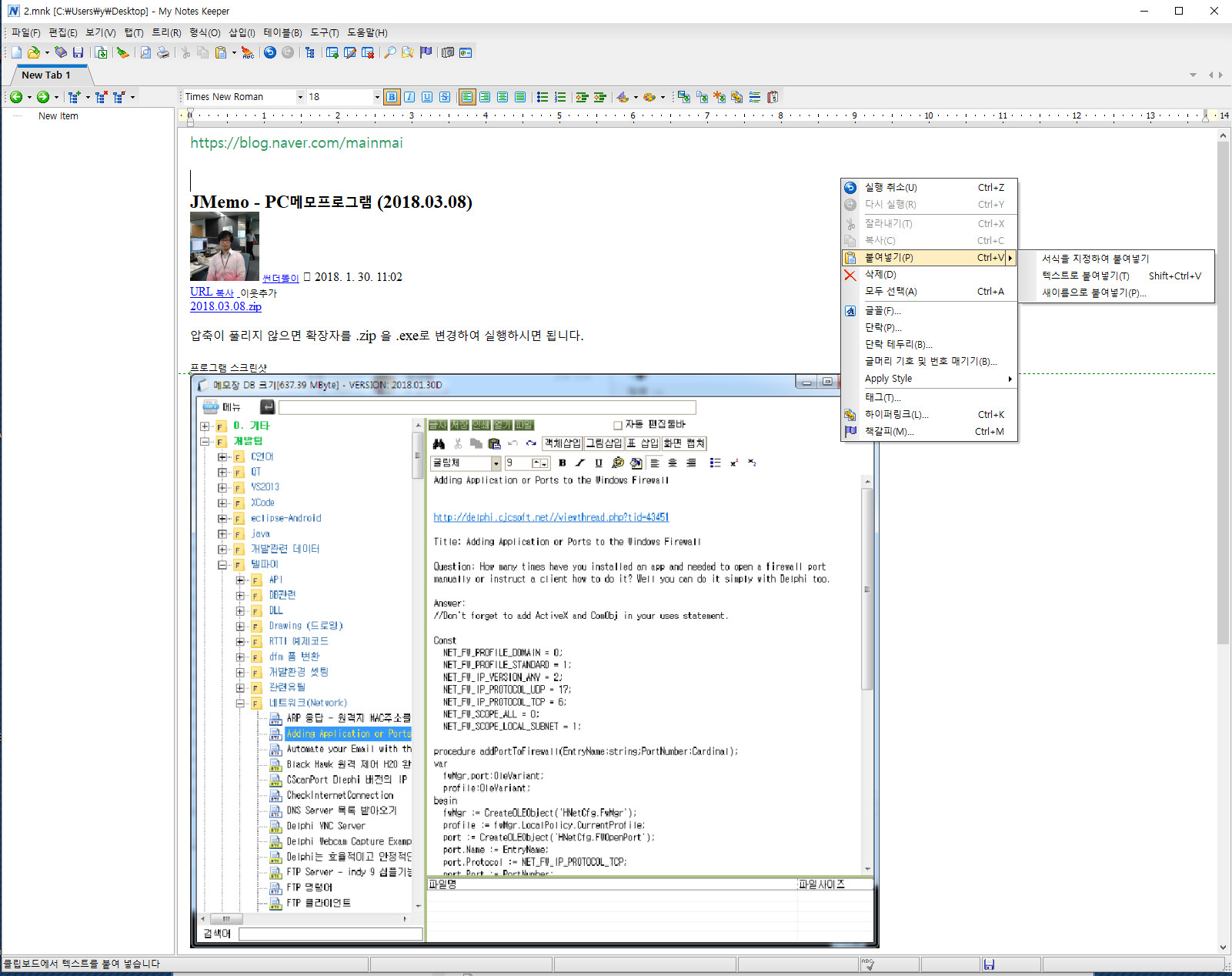Insert date using the calendar icon
The height and width of the screenshot is (976, 1232).
773,97
